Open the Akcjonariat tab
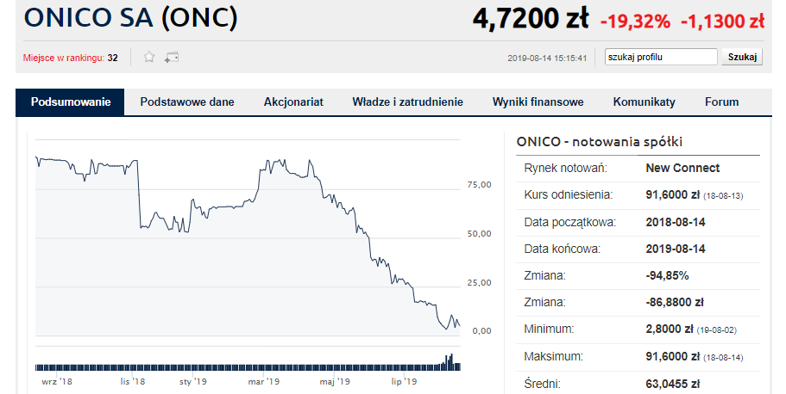786x394 pixels. pyautogui.click(x=293, y=102)
